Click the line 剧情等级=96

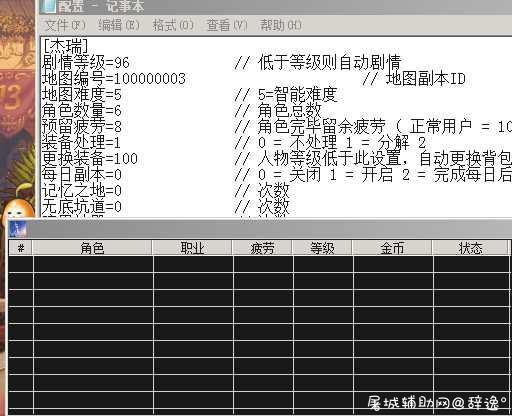point(86,62)
